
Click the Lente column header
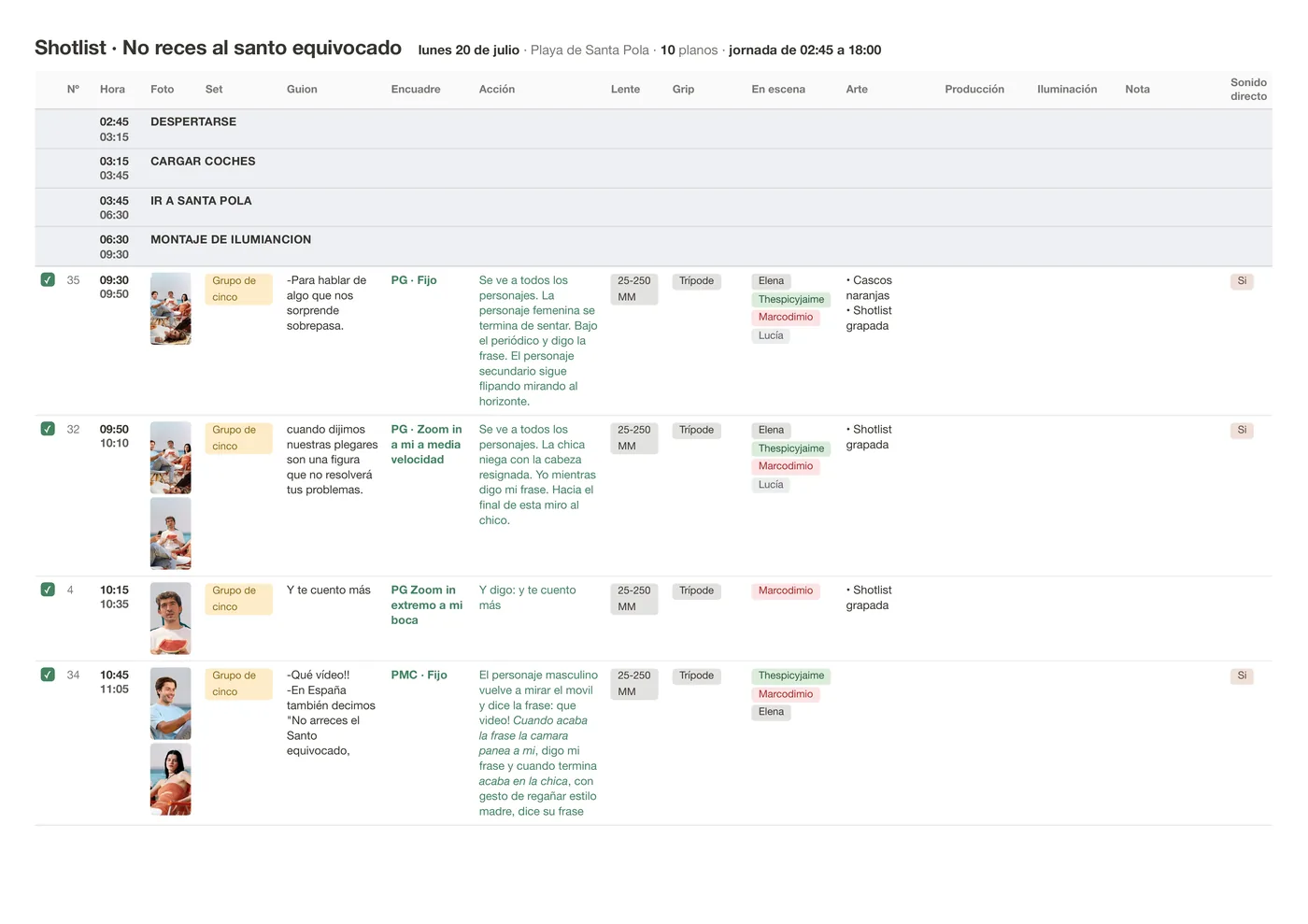(x=625, y=90)
